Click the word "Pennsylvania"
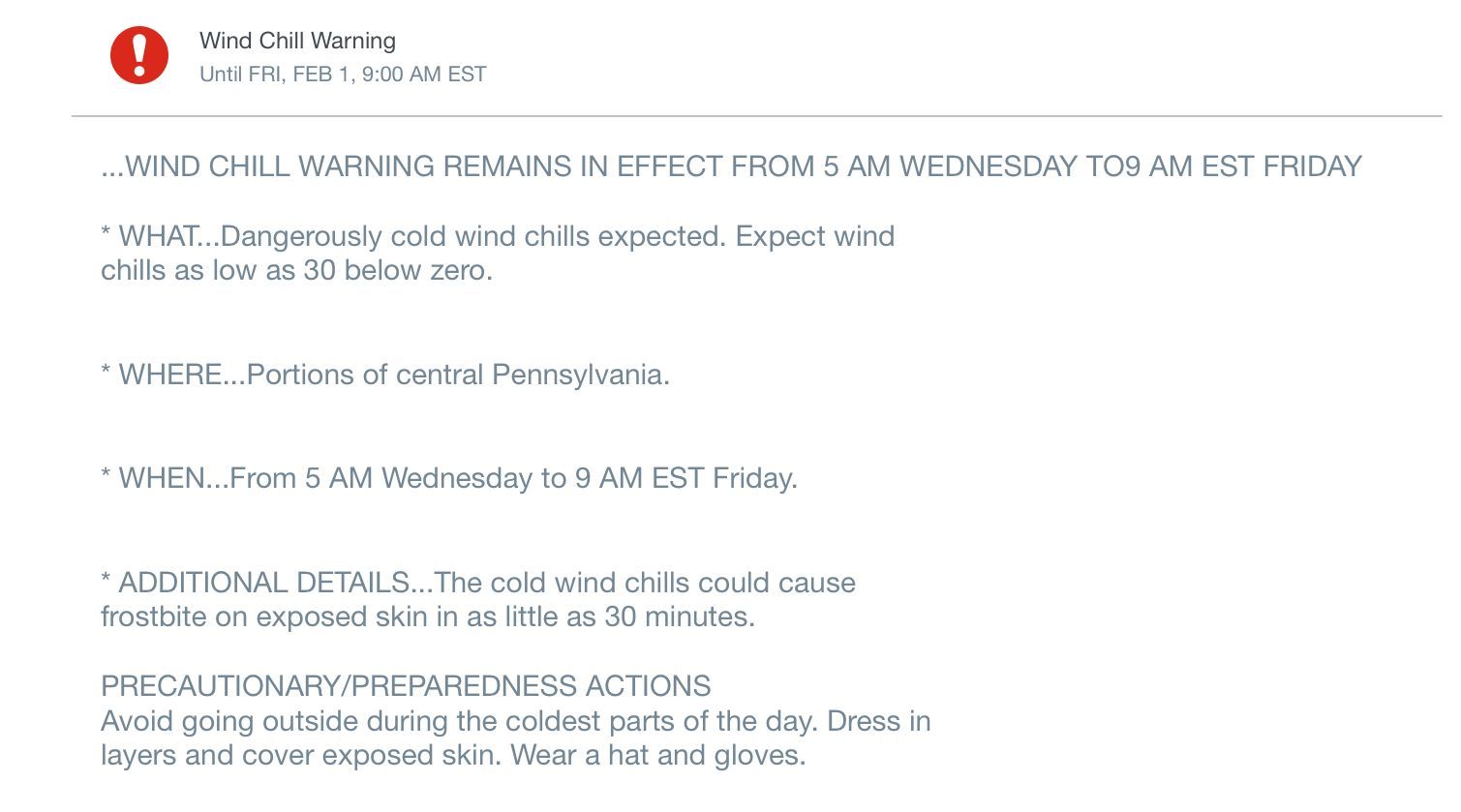This screenshot has height=812, width=1461. pyautogui.click(x=580, y=375)
